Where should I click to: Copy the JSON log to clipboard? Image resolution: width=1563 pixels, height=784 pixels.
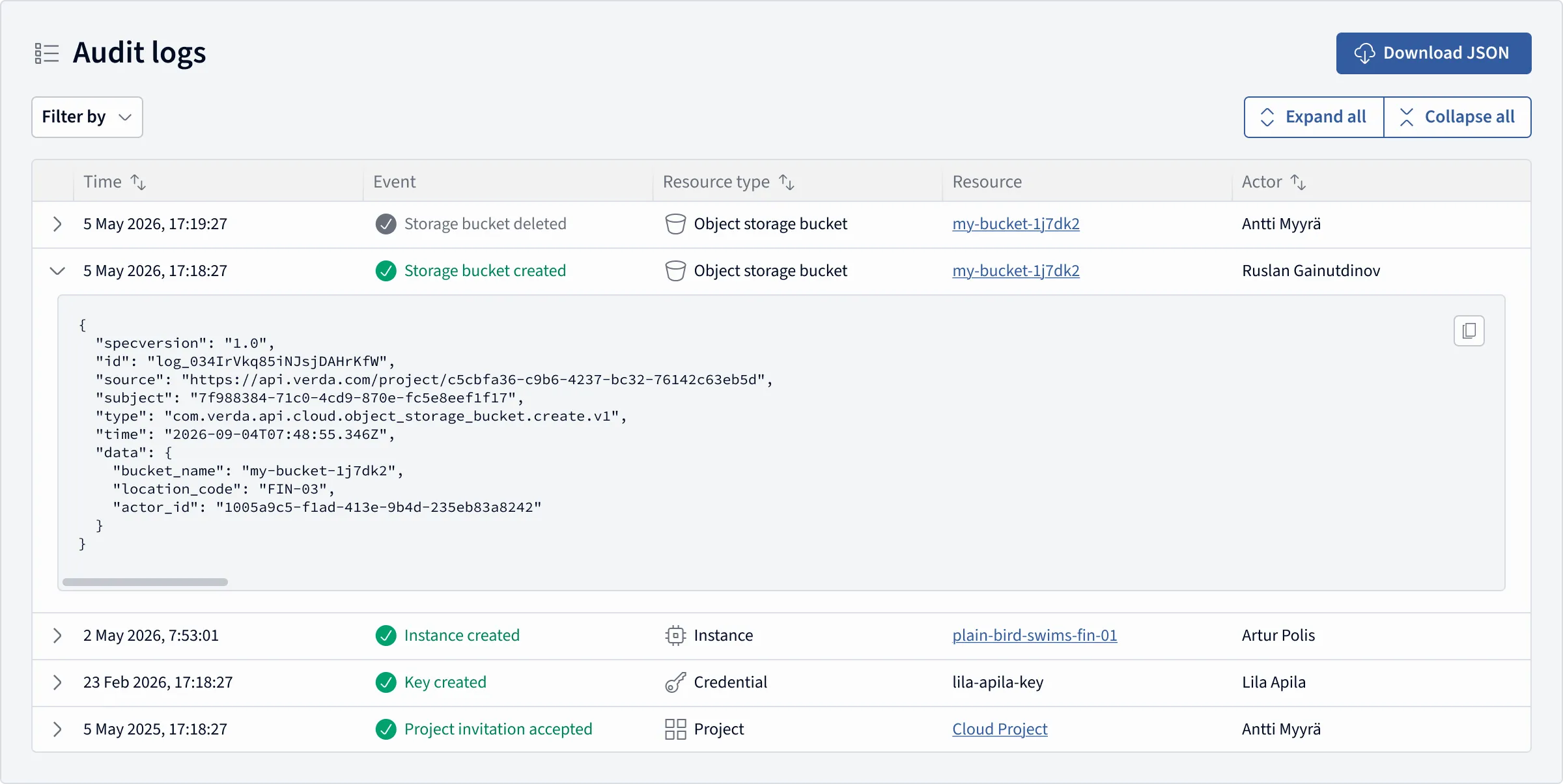point(1469,331)
